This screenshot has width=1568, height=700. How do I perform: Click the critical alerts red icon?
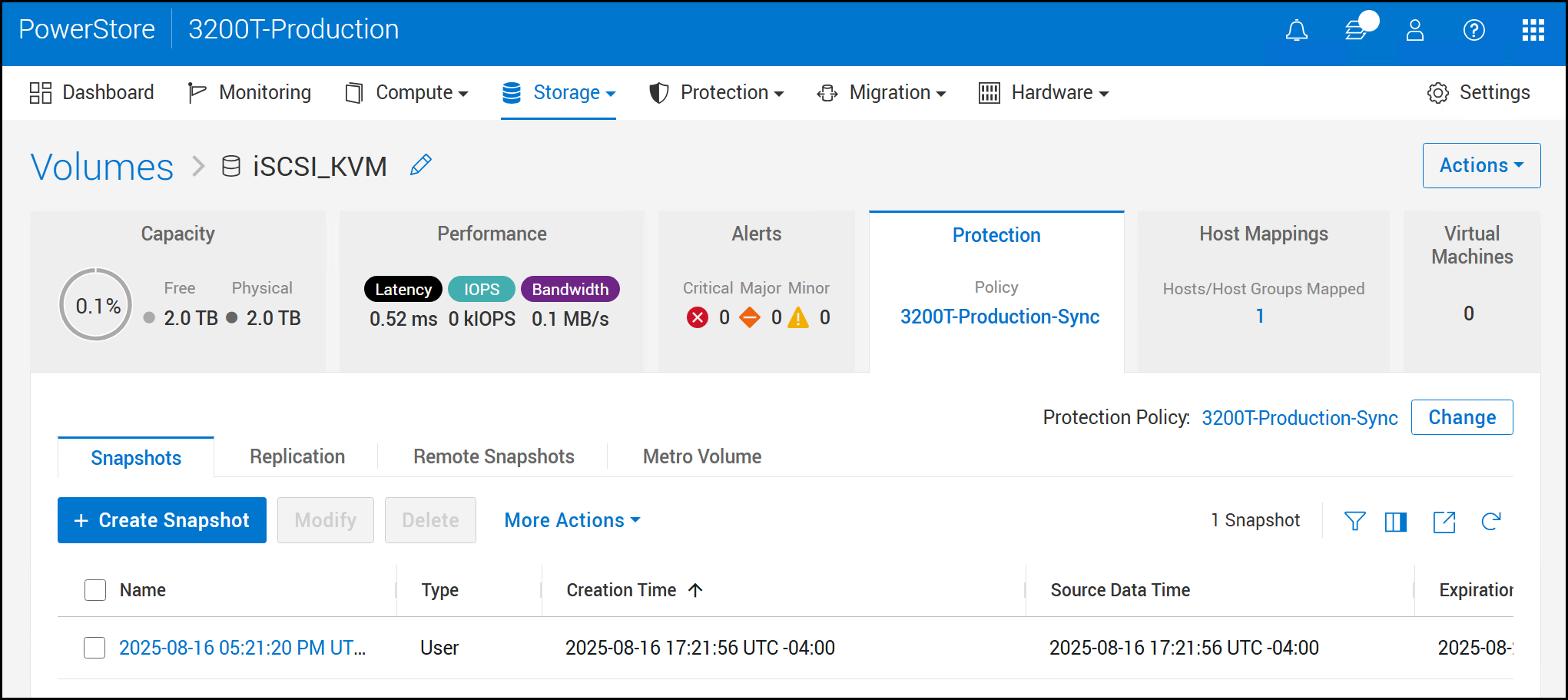click(x=698, y=317)
